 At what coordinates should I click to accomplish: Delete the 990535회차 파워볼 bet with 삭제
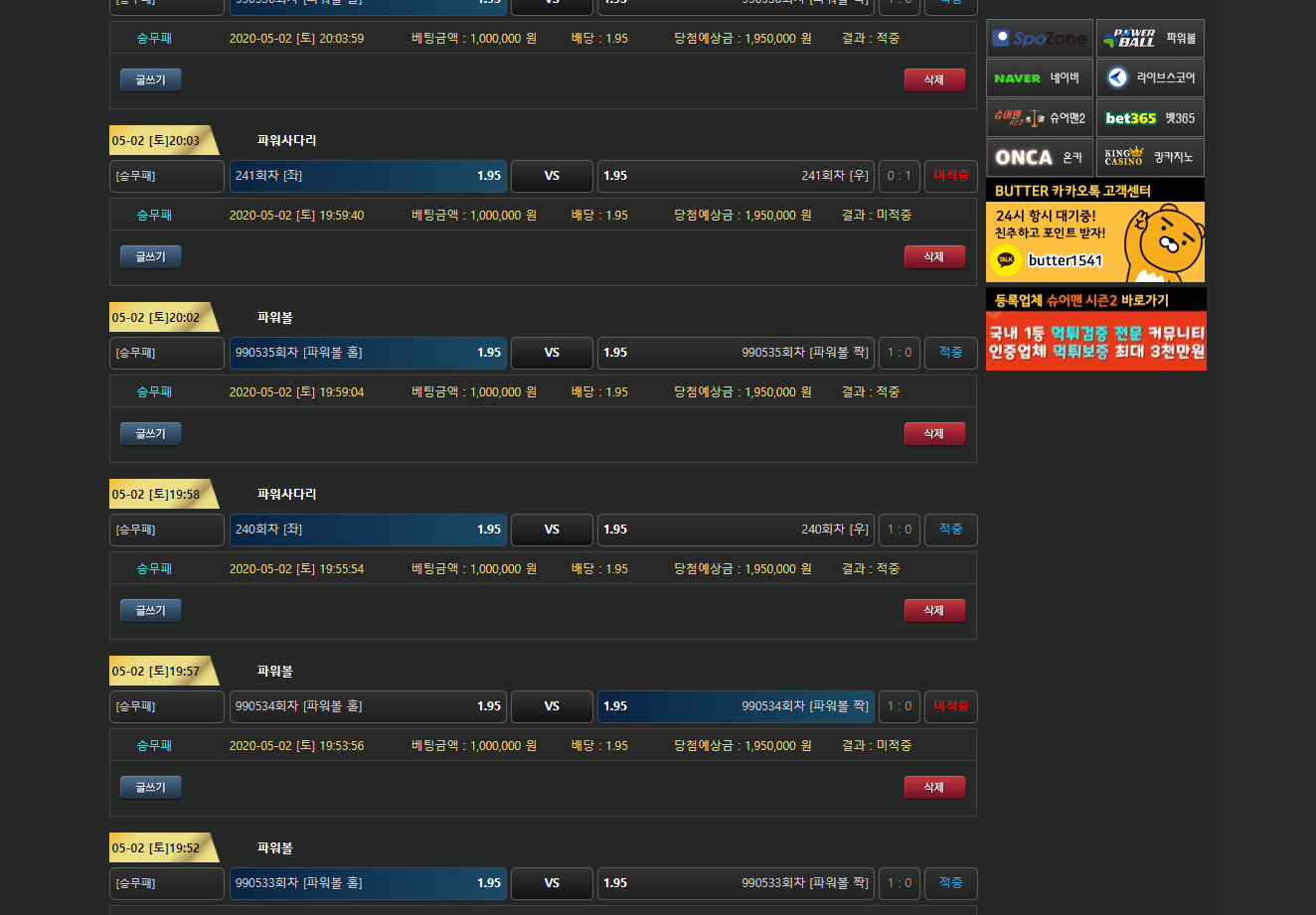pos(934,433)
